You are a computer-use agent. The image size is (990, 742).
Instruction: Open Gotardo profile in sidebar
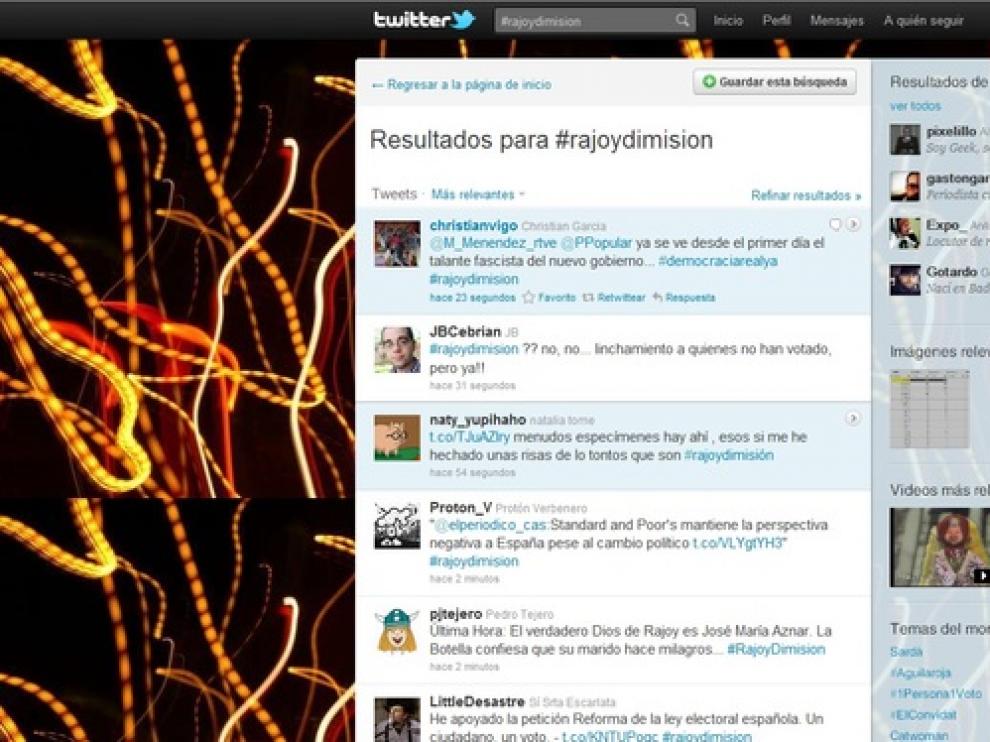coord(951,272)
